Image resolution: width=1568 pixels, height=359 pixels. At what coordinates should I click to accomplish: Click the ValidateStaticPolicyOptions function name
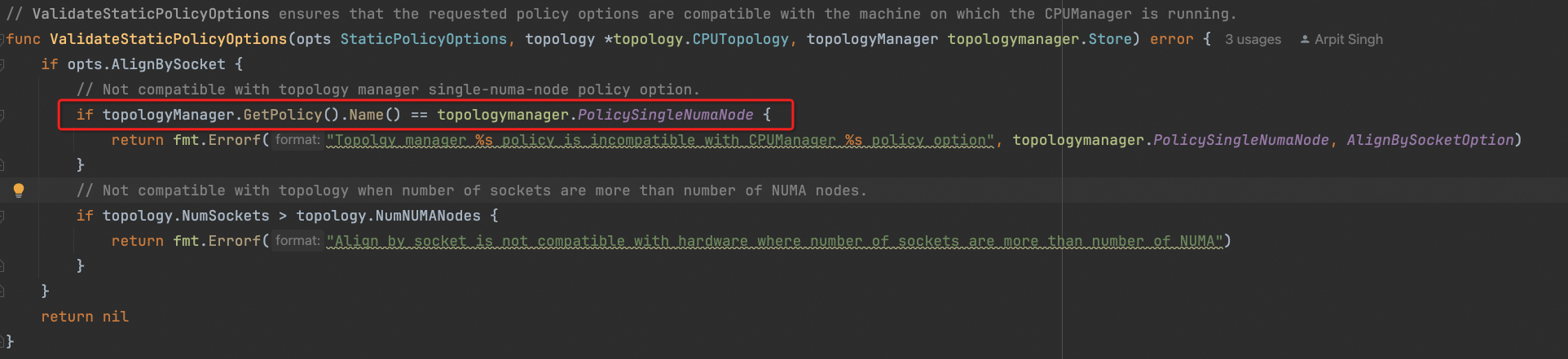[168, 39]
